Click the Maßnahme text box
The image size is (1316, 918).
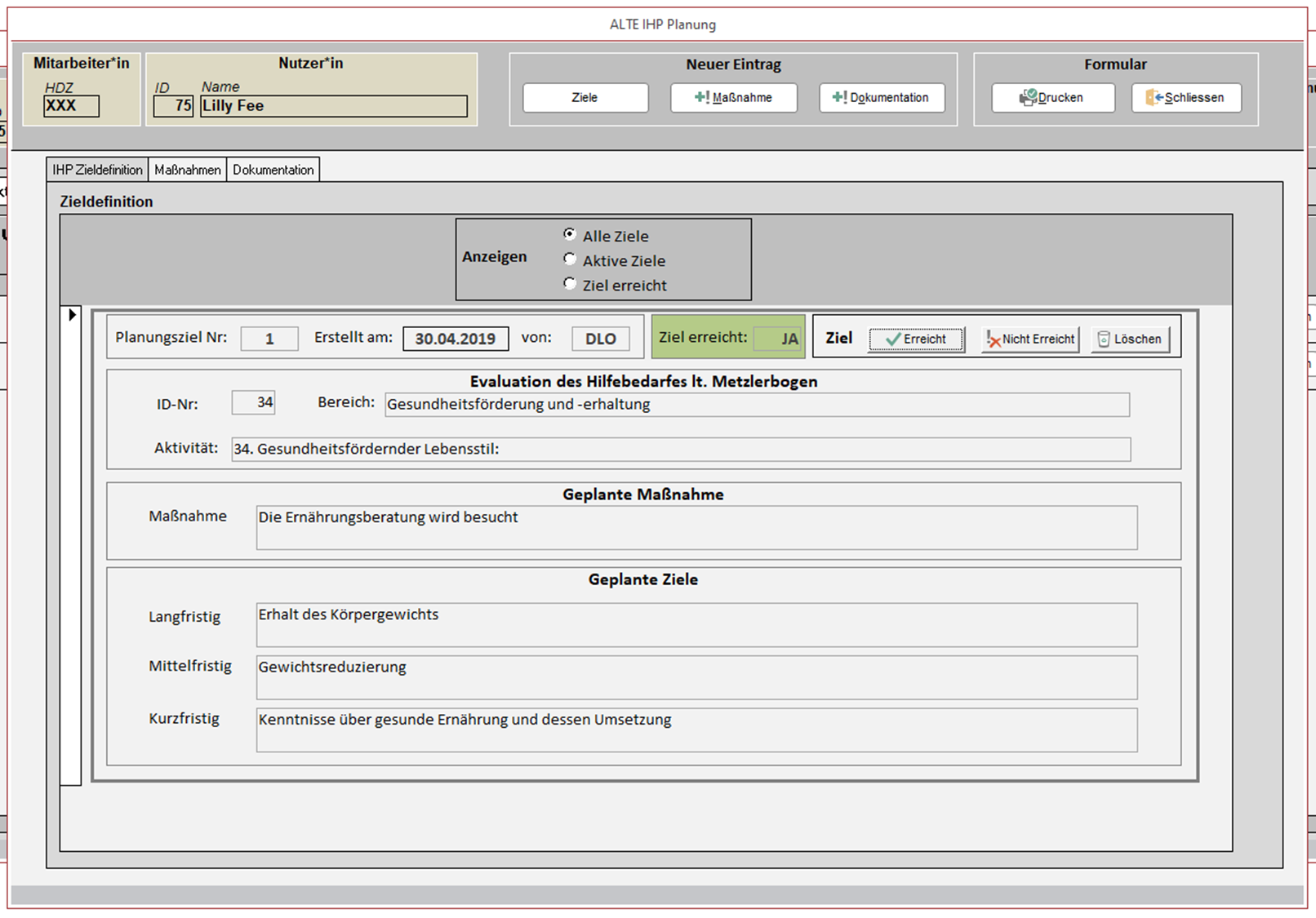pyautogui.click(x=696, y=528)
